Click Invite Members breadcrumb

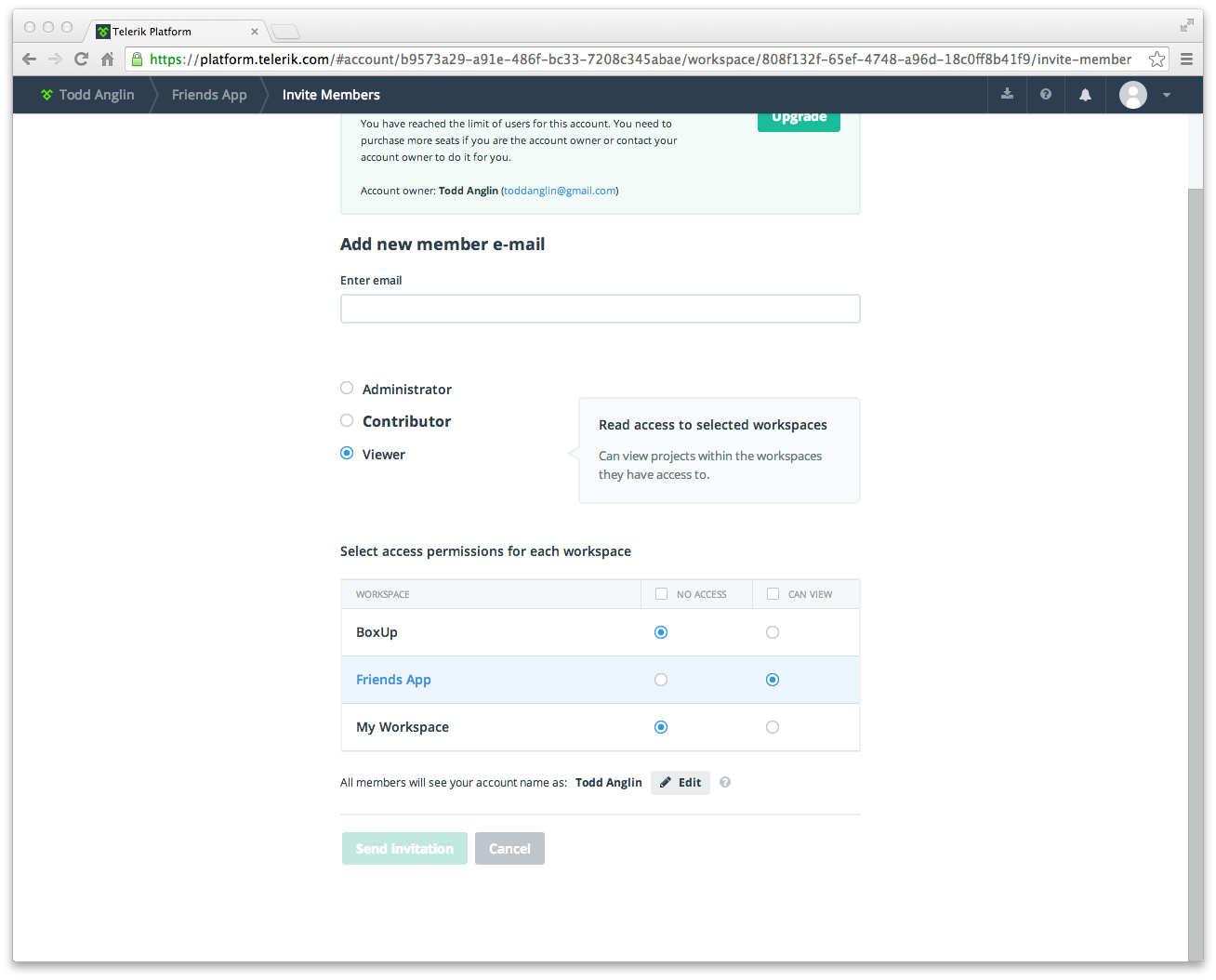331,95
